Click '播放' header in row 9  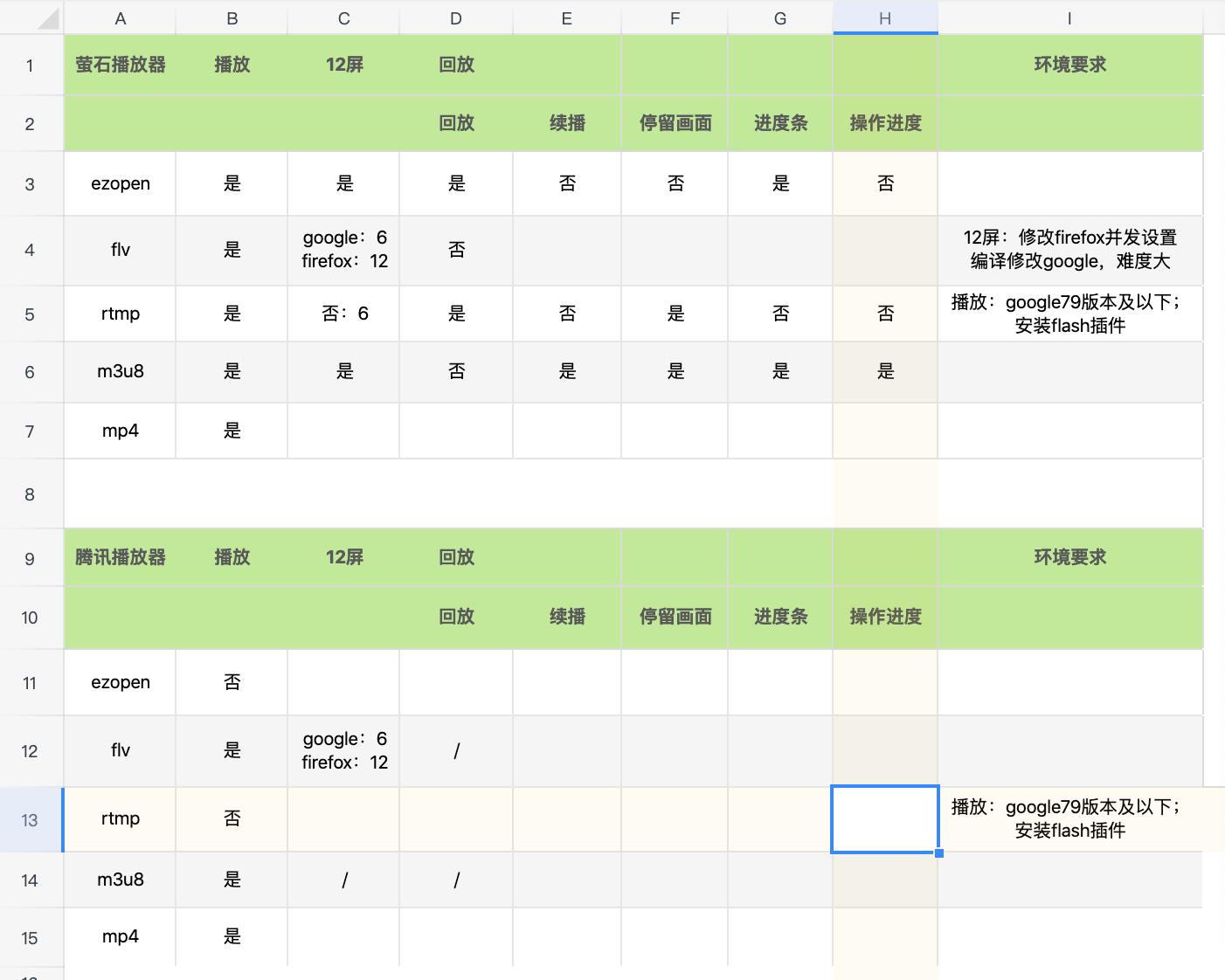232,557
